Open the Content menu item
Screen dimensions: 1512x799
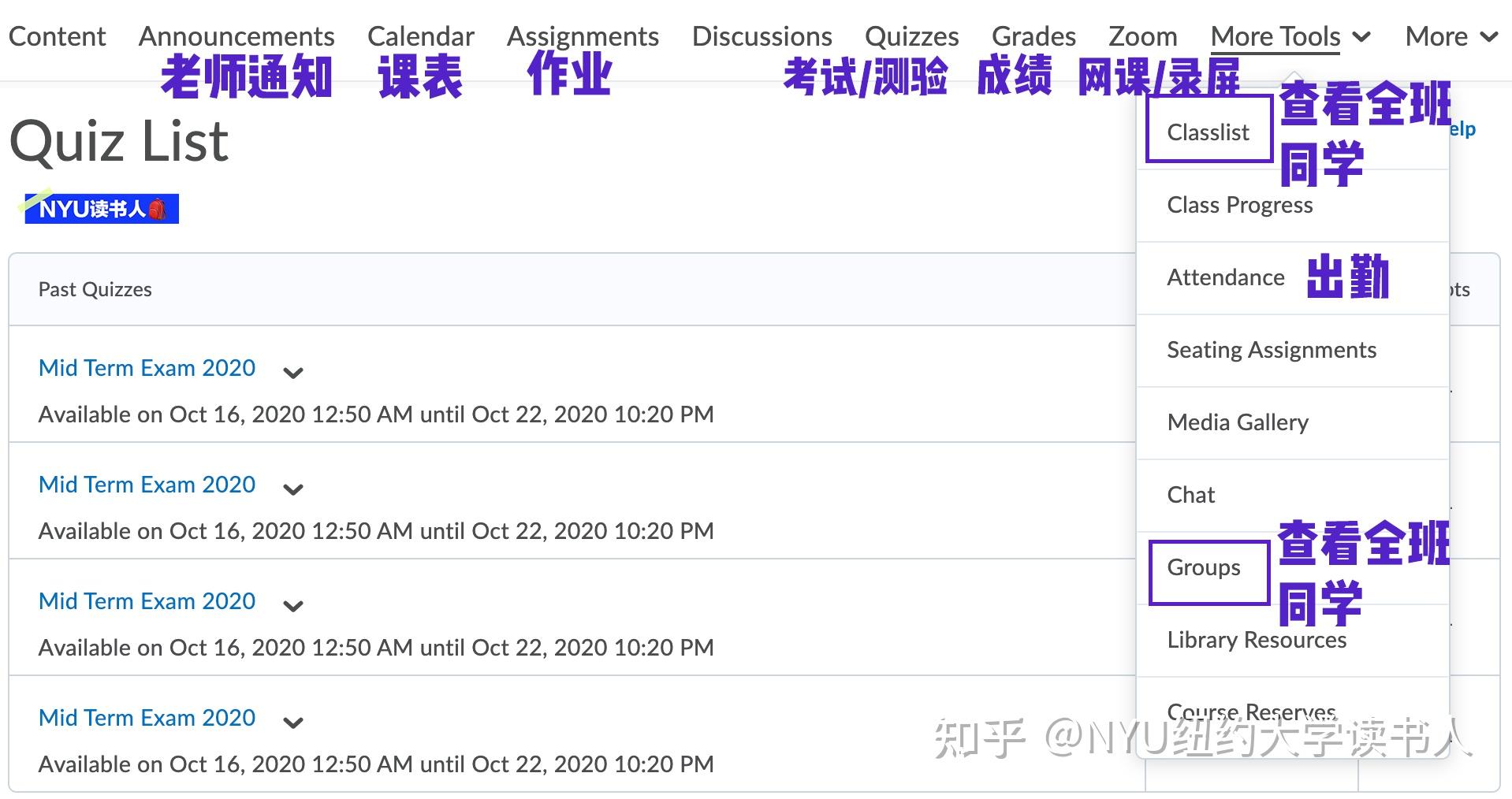point(56,36)
